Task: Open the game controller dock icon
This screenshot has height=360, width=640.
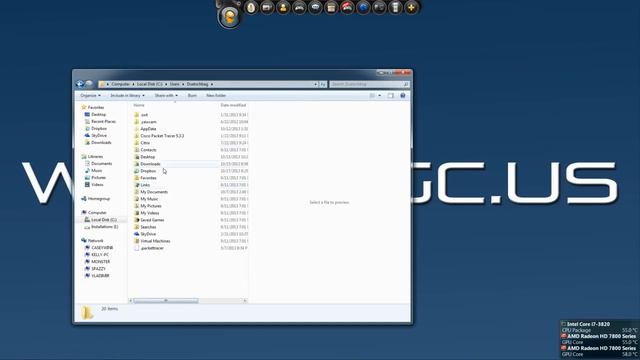Action: pyautogui.click(x=299, y=7)
